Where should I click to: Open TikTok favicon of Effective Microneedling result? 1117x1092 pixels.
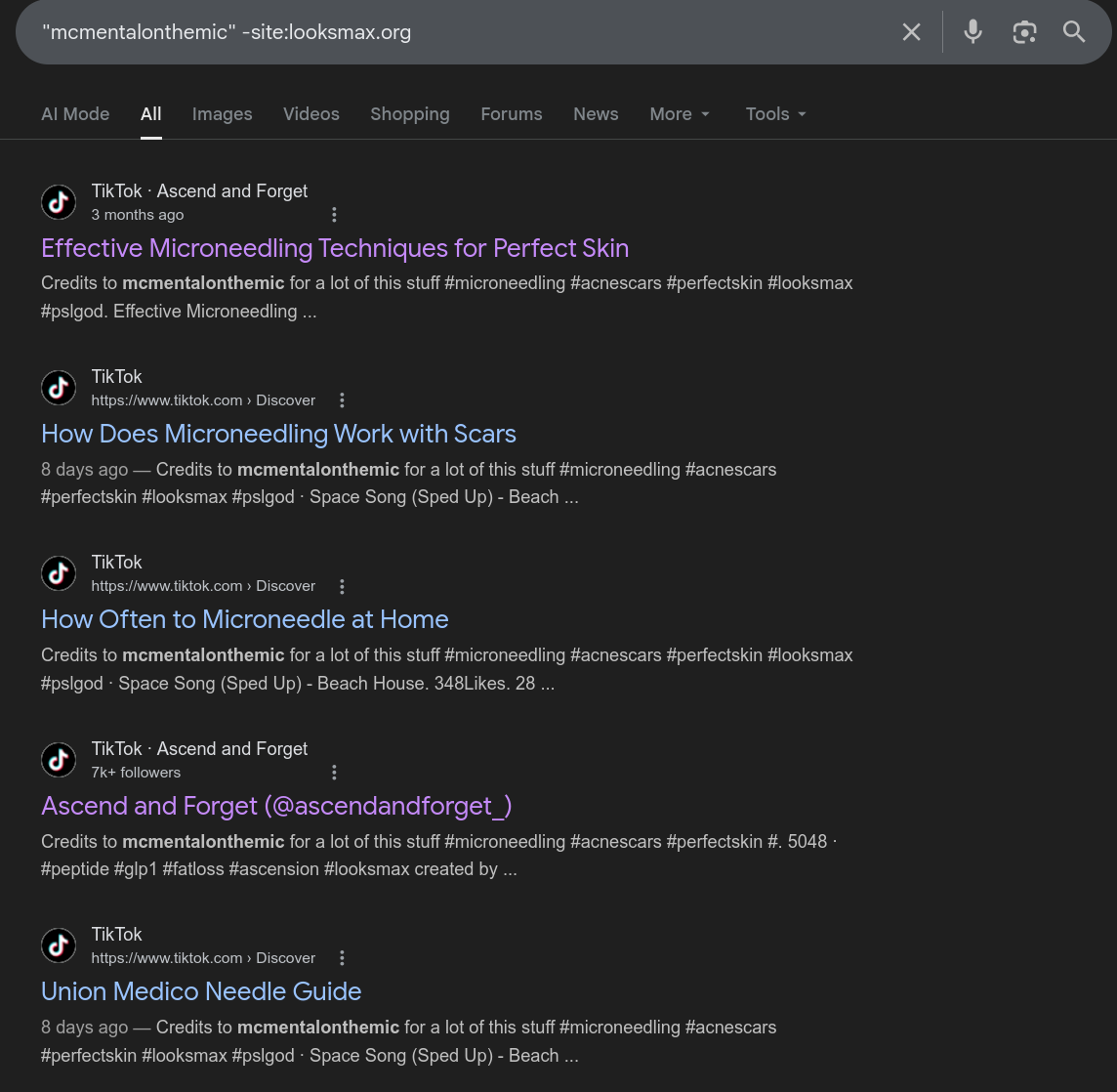click(x=59, y=202)
